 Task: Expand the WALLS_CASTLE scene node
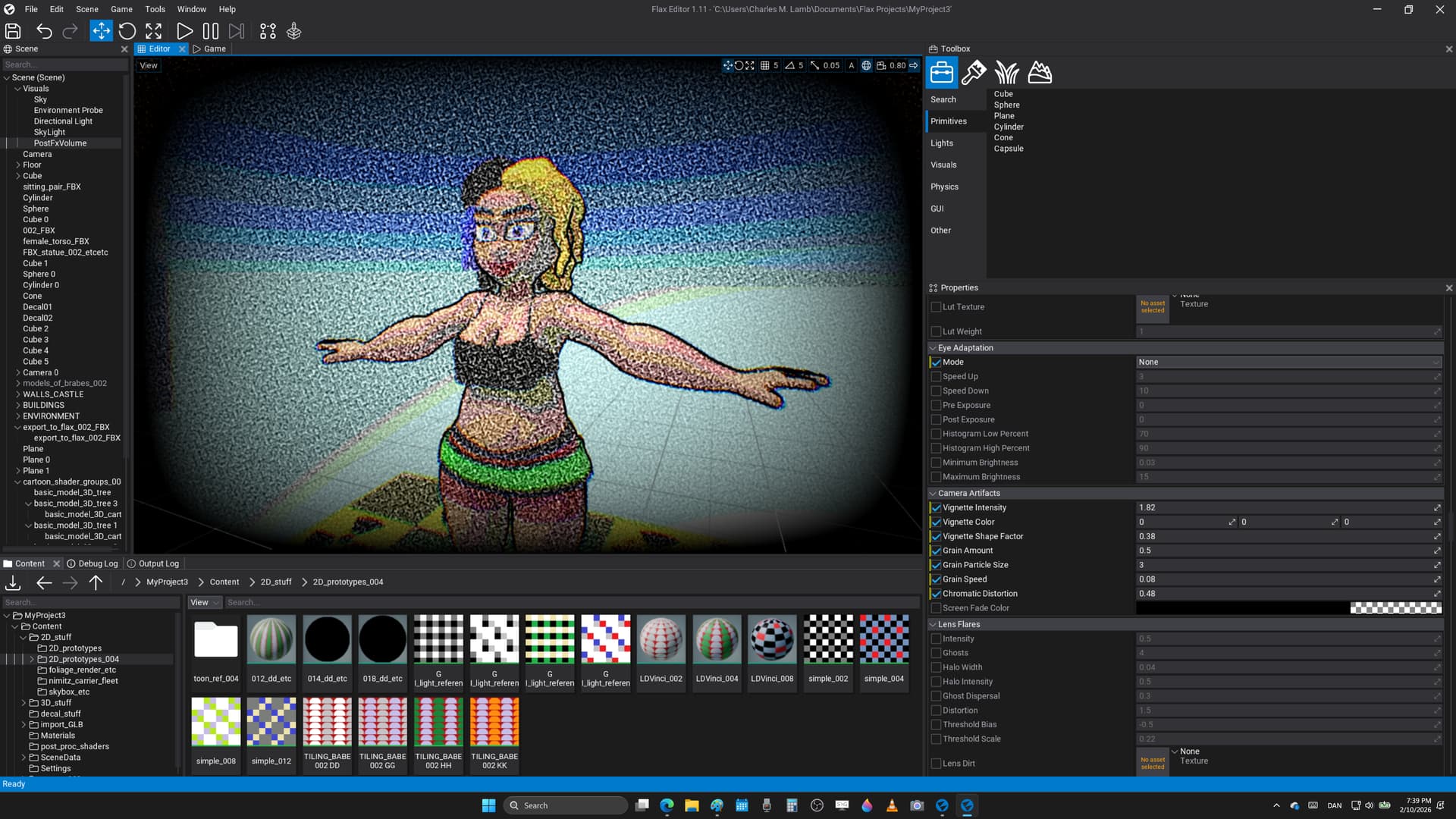pos(17,394)
